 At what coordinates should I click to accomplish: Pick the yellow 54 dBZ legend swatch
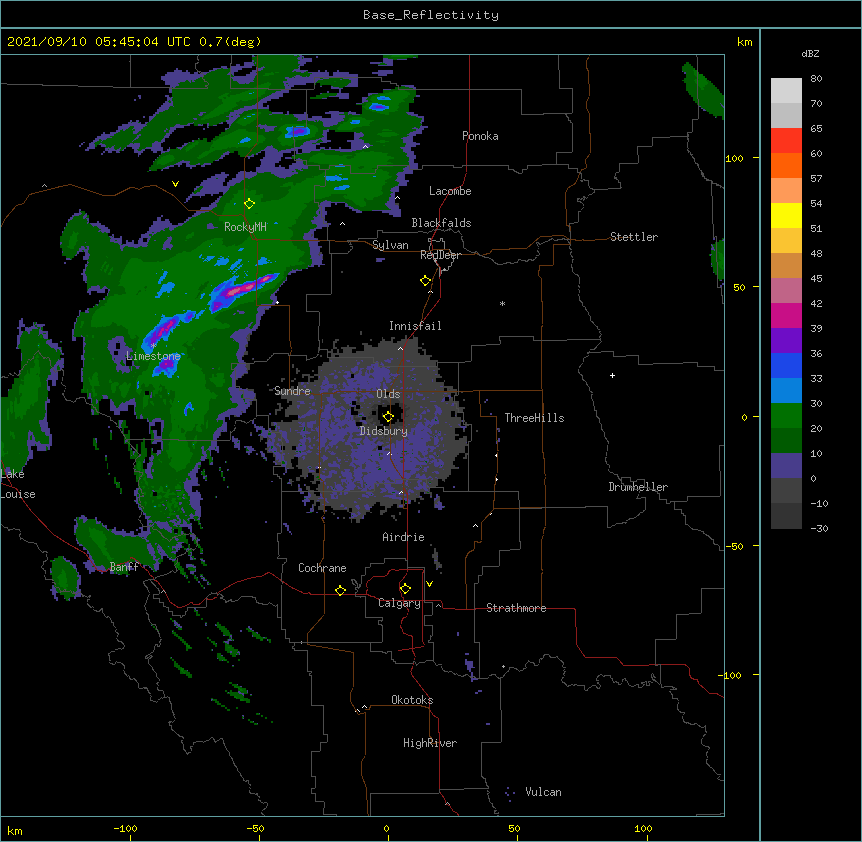[786, 215]
